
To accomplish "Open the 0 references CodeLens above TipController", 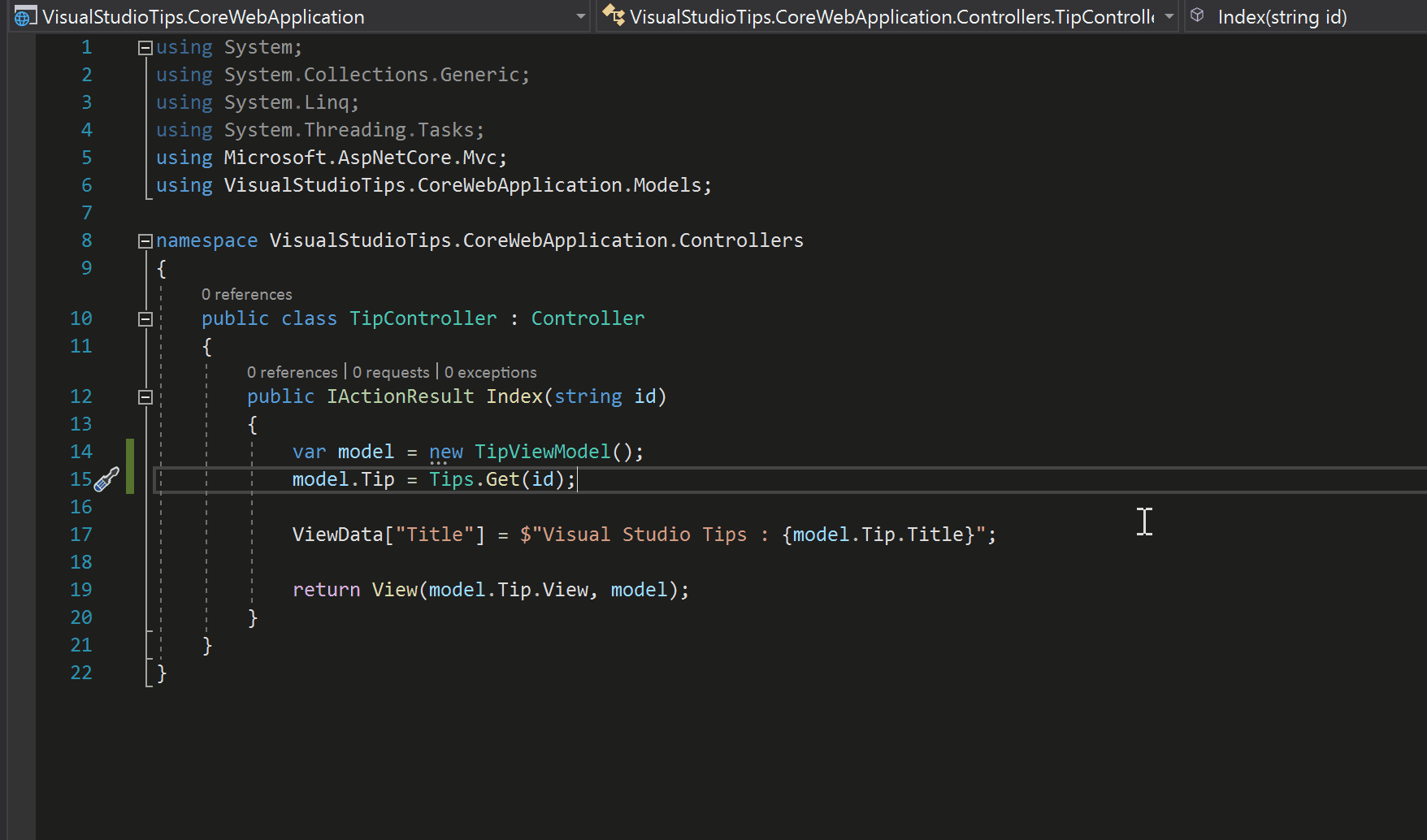I will pyautogui.click(x=246, y=293).
